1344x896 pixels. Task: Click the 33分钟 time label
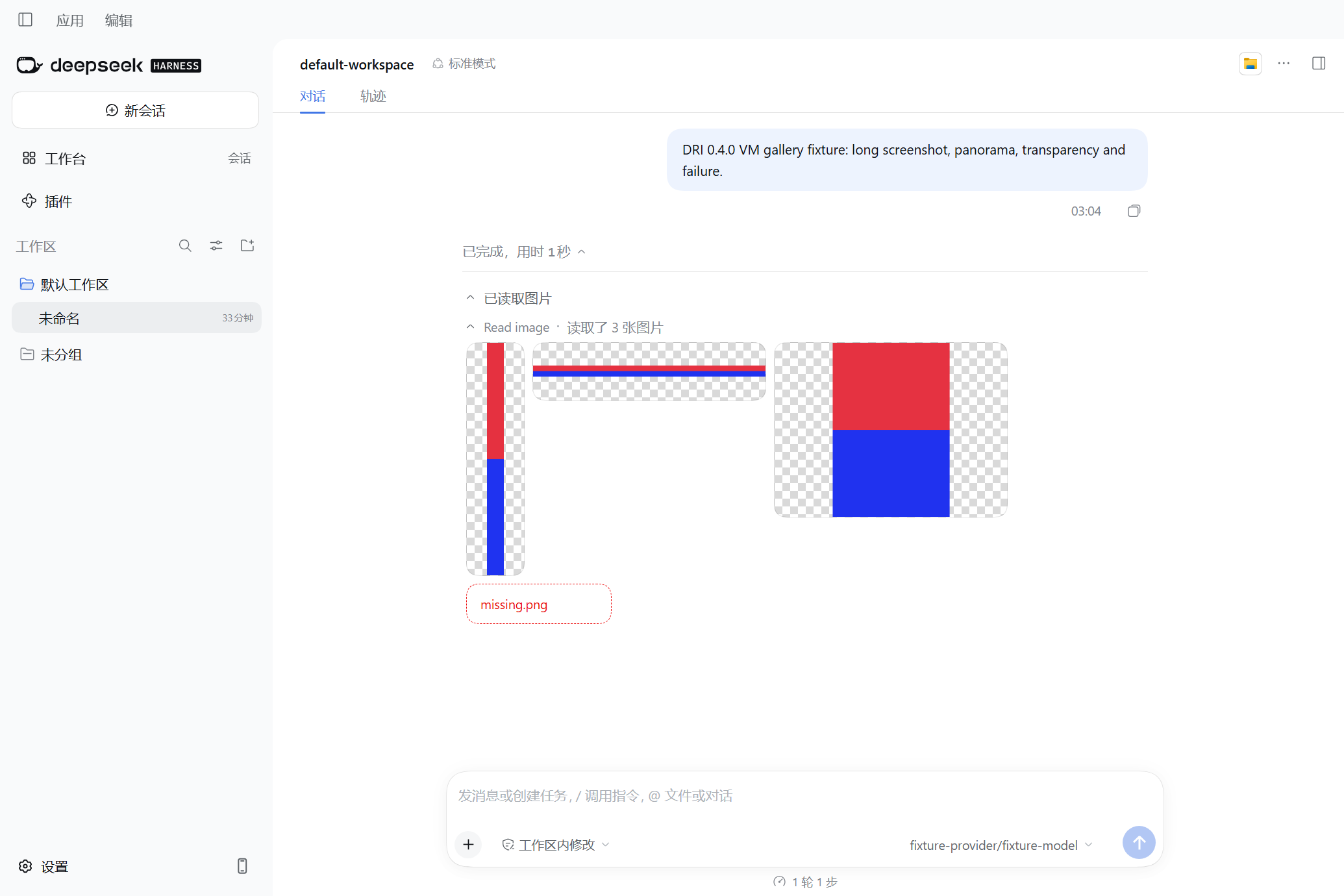pyautogui.click(x=238, y=318)
